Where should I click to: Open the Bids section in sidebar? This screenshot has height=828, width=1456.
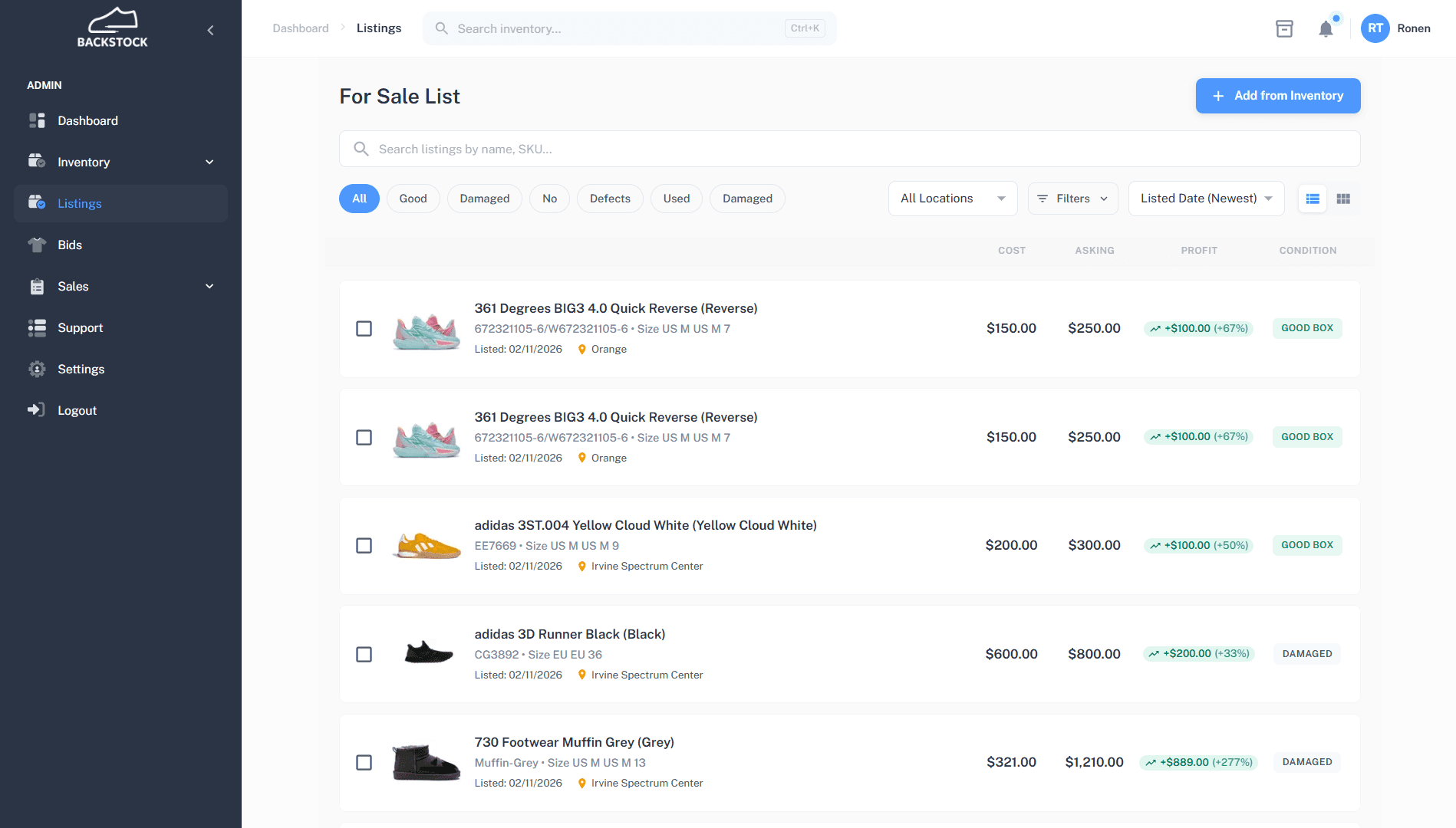pyautogui.click(x=71, y=245)
